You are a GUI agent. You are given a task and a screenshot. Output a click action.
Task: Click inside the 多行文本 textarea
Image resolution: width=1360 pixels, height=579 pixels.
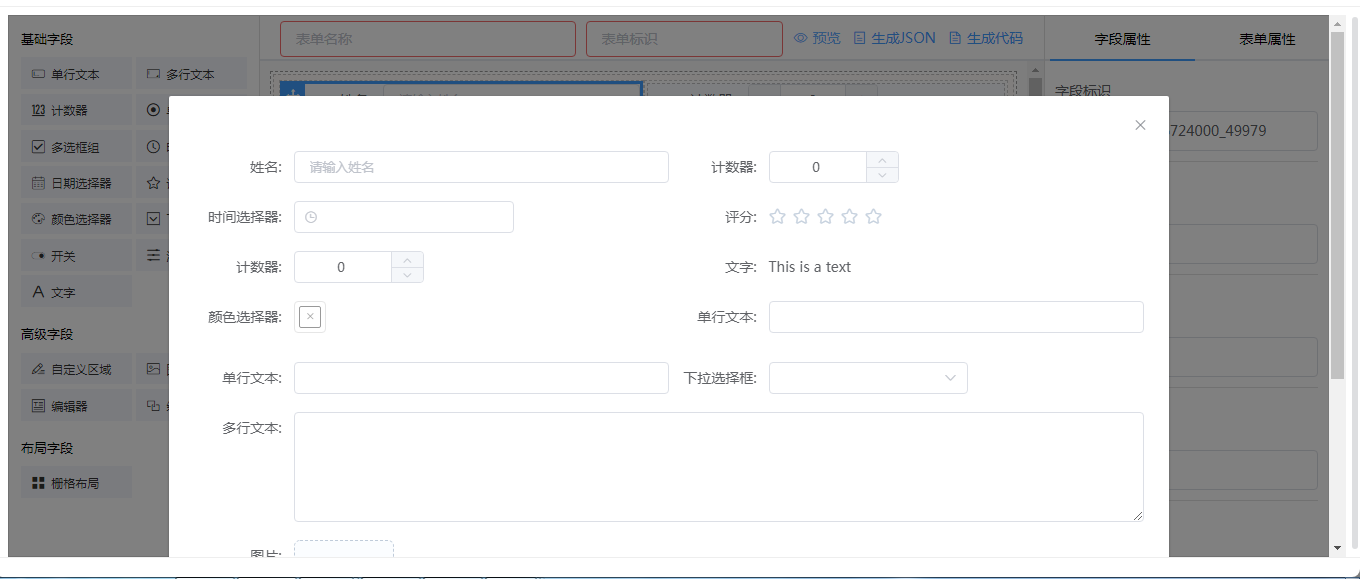point(719,467)
